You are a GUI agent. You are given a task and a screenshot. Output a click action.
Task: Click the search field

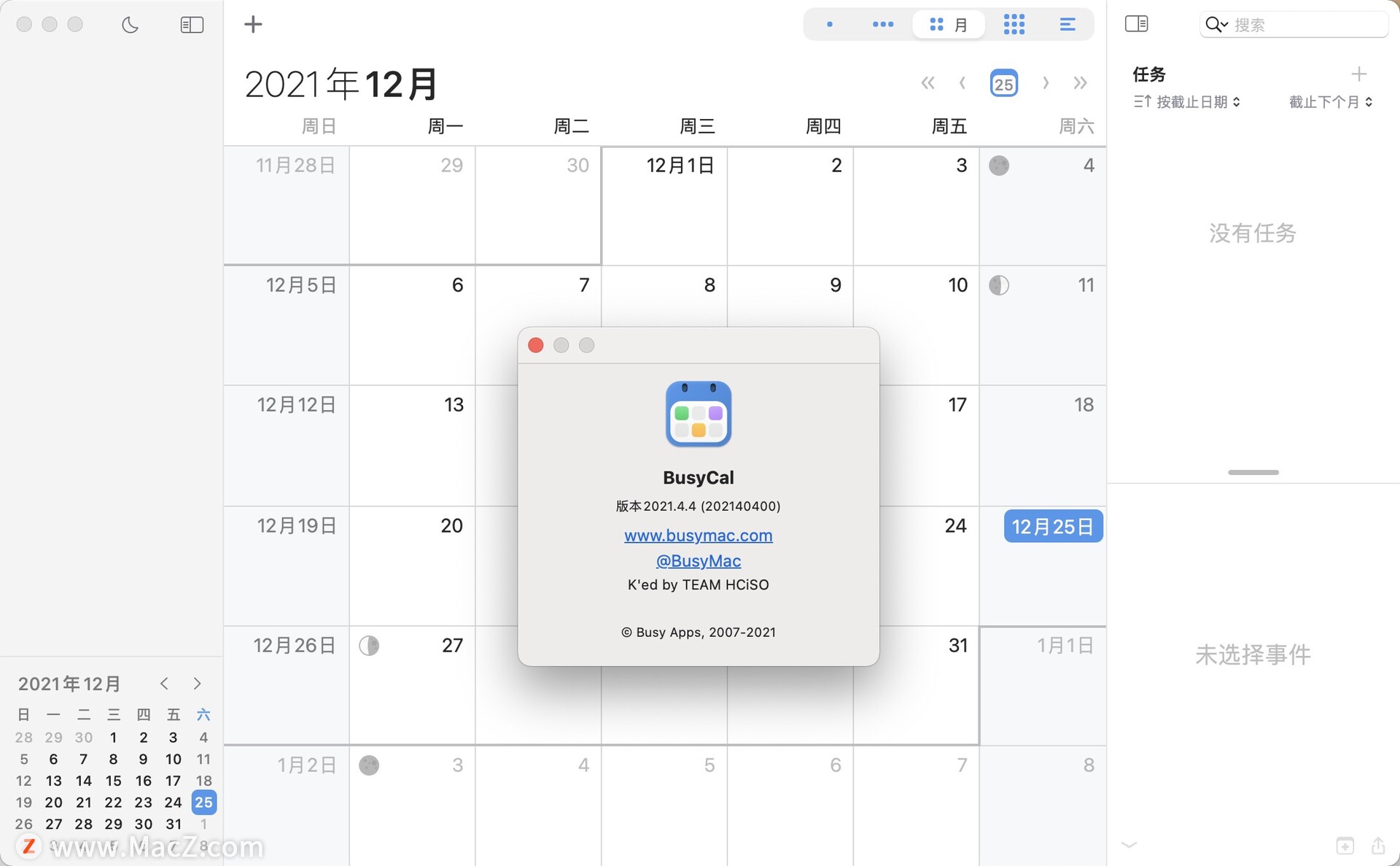point(1294,25)
